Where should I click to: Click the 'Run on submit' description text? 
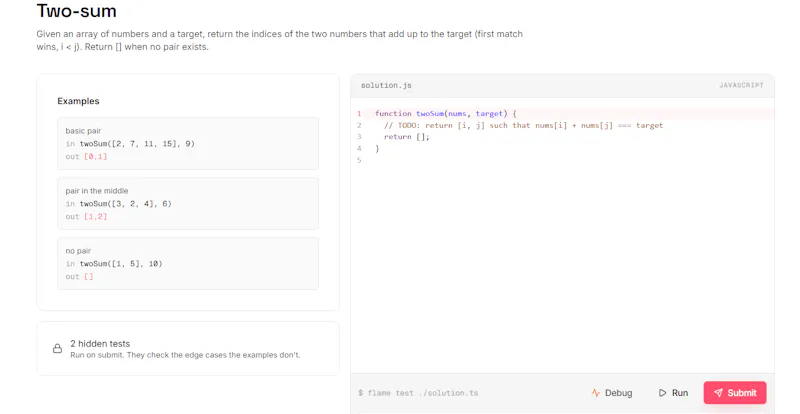(x=185, y=355)
